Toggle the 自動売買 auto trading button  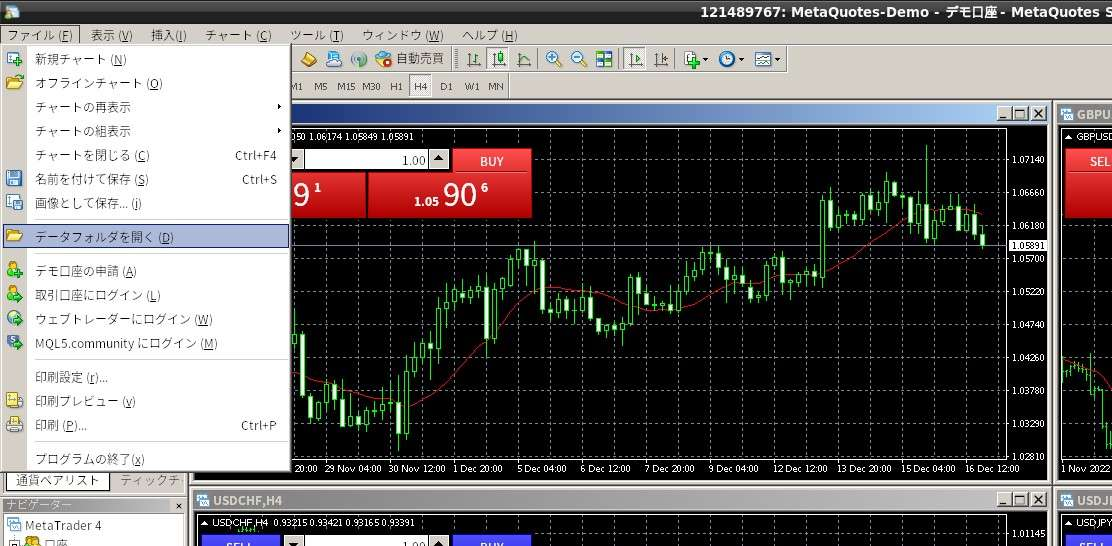tap(410, 60)
